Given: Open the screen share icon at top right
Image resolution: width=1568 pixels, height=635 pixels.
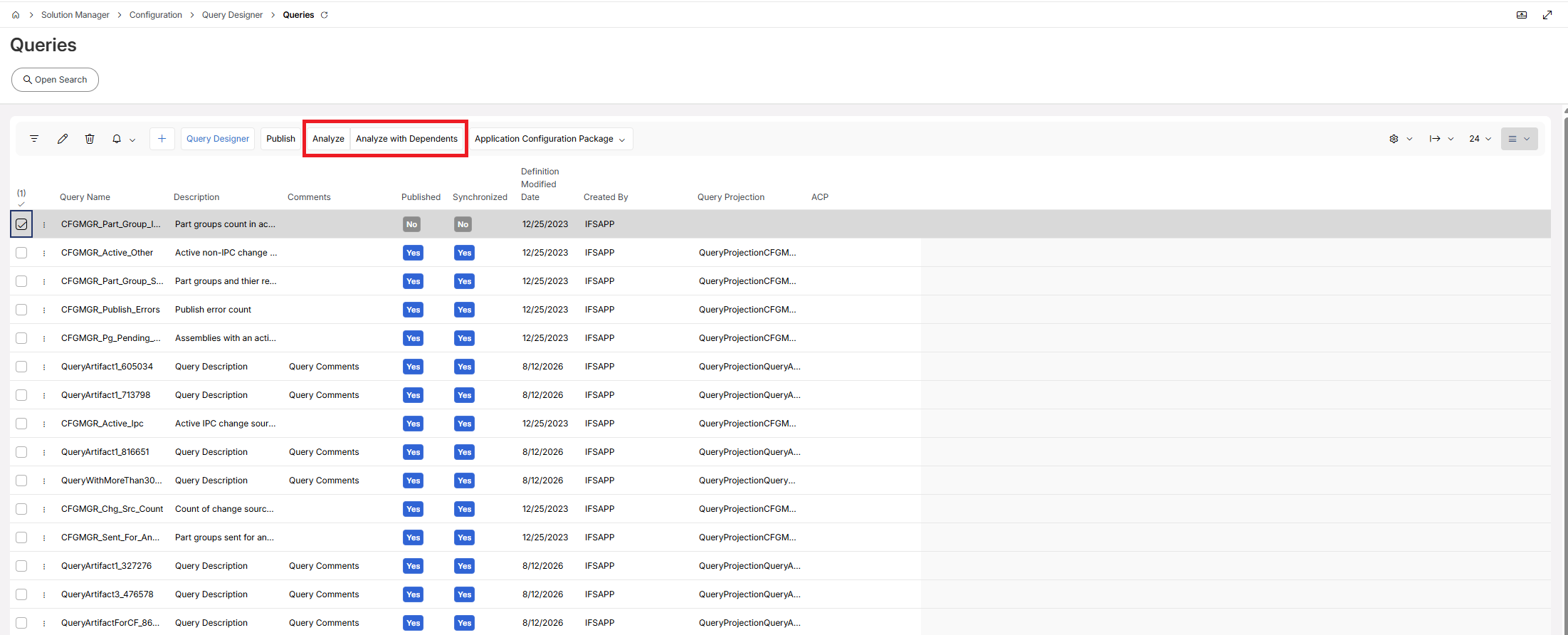Looking at the screenshot, I should (1522, 15).
